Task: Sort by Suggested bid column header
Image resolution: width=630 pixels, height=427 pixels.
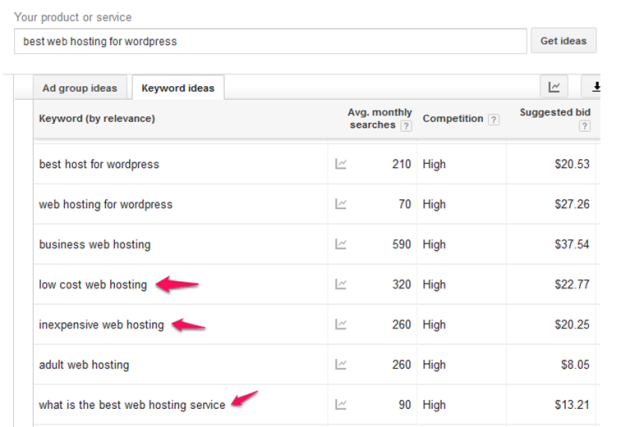Action: (555, 112)
